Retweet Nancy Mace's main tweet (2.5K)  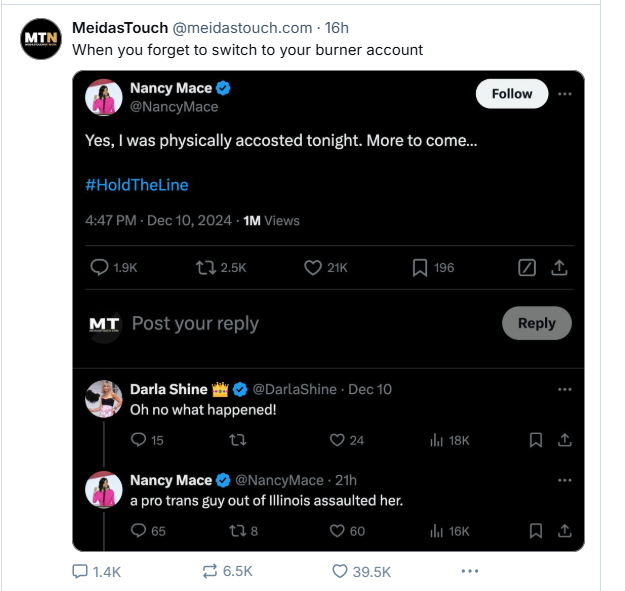tap(206, 267)
